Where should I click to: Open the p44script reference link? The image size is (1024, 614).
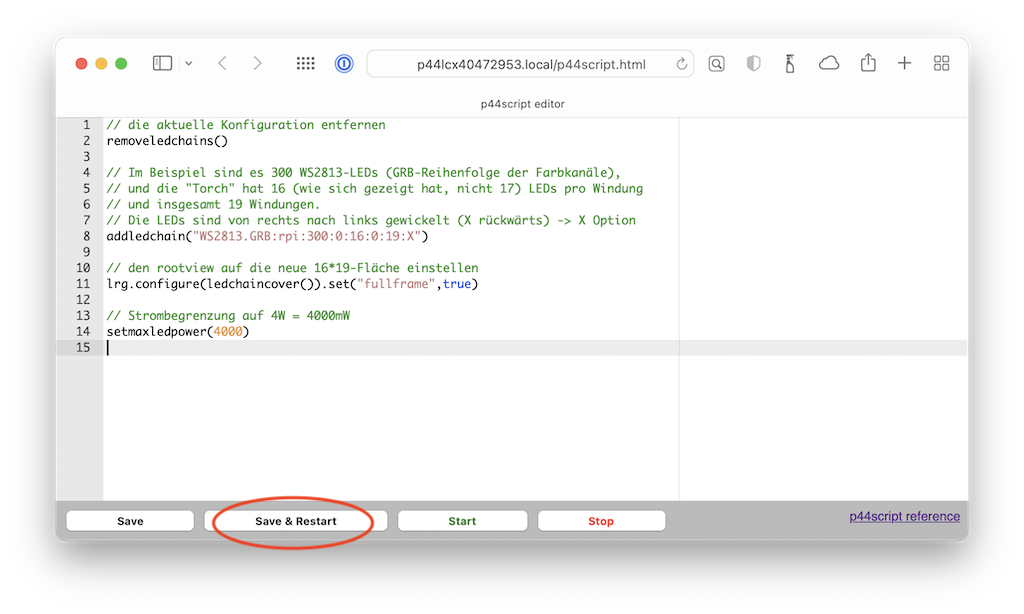pos(904,515)
